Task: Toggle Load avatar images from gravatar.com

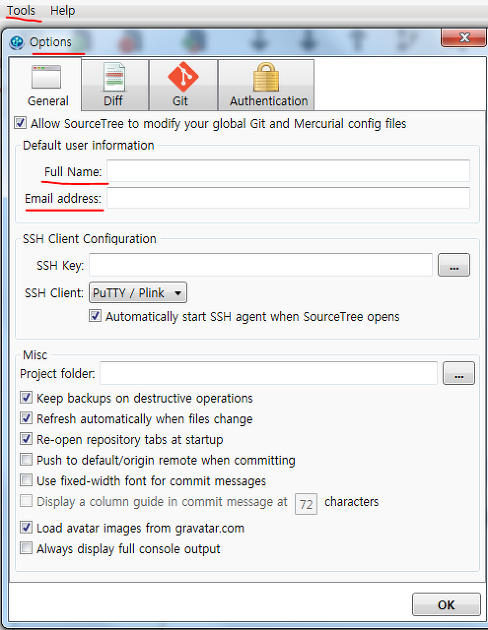Action: pos(27,528)
